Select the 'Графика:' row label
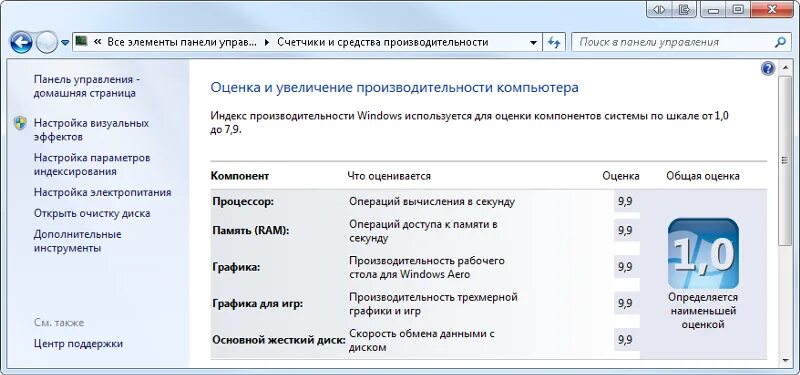800x375 pixels. 236,267
